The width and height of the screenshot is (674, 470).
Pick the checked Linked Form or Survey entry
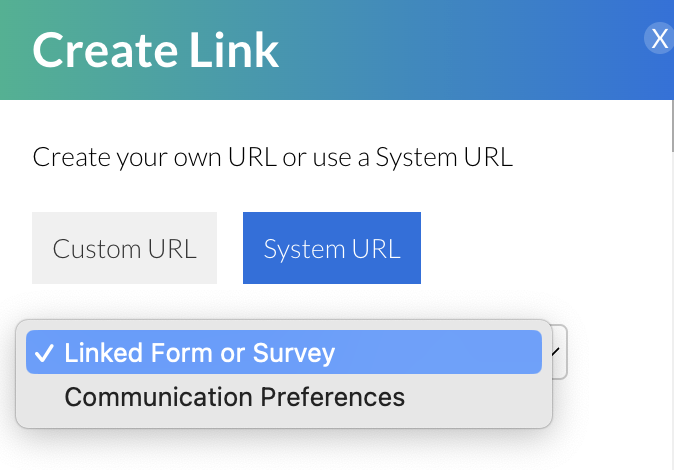(x=200, y=353)
